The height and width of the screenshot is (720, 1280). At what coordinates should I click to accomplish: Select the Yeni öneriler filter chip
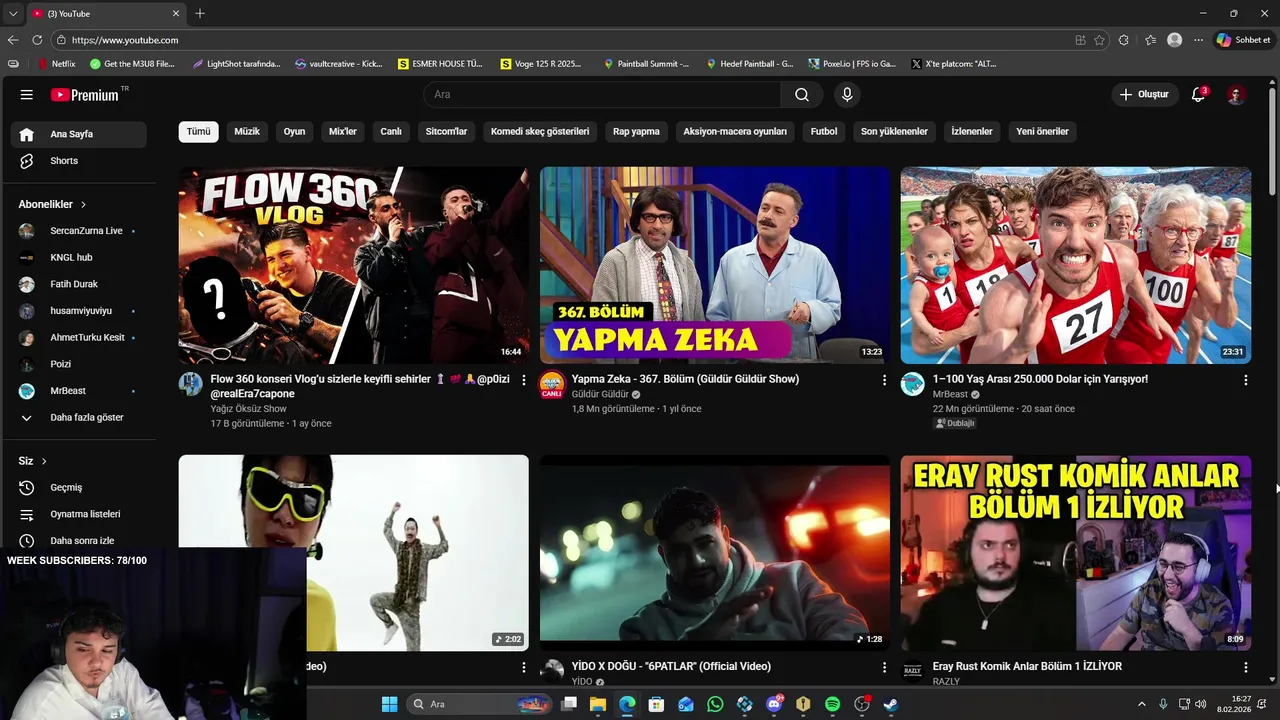pos(1042,132)
